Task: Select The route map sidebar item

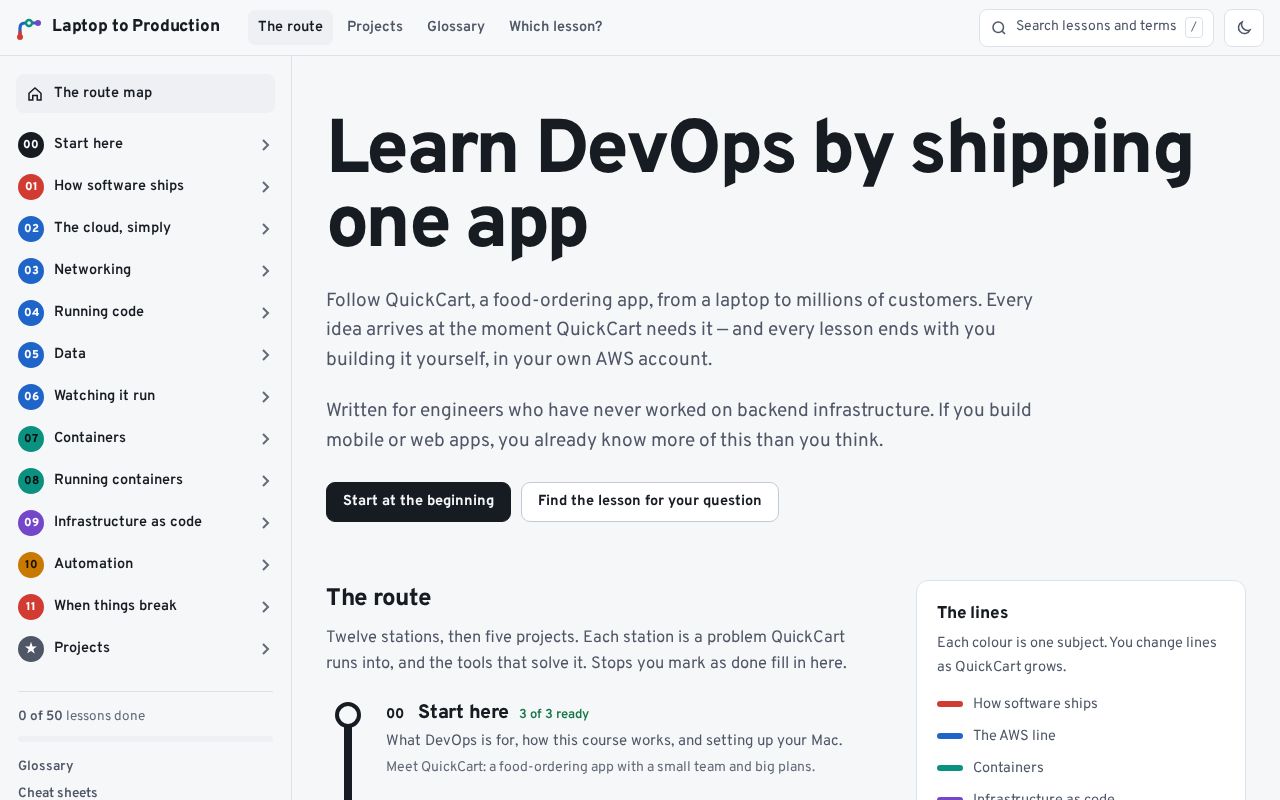Action: [145, 93]
